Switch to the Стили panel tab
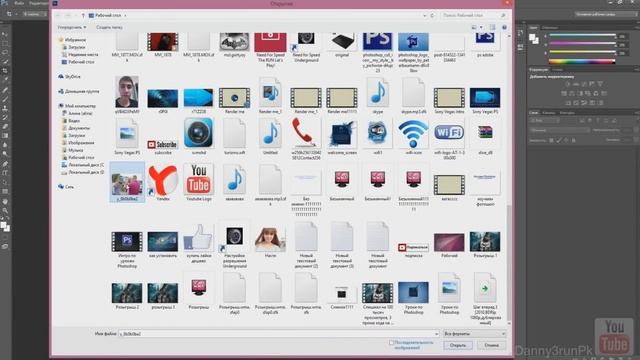This screenshot has width=640, height=360. (x=557, y=70)
